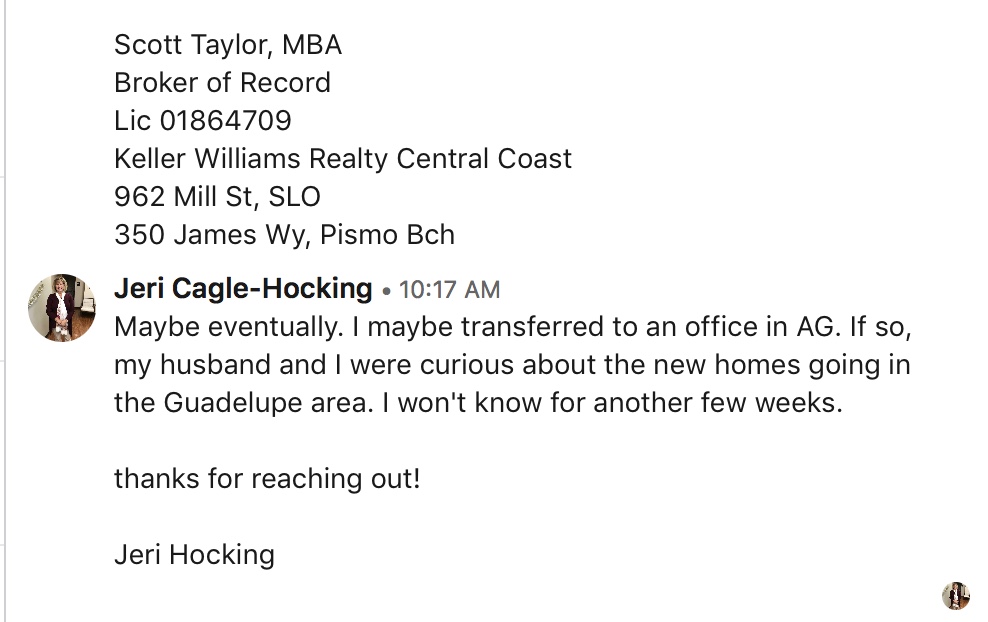This screenshot has width=988, height=622.
Task: Open Jeri Cagle-Hocking's profile photo
Action: pos(62,308)
